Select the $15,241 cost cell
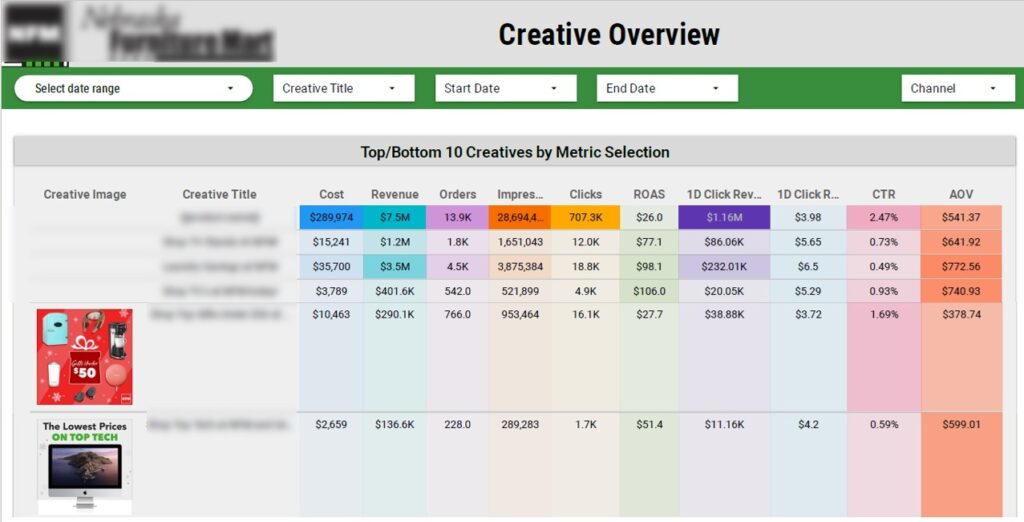Screen dimensions: 1024x522 pyautogui.click(x=331, y=242)
